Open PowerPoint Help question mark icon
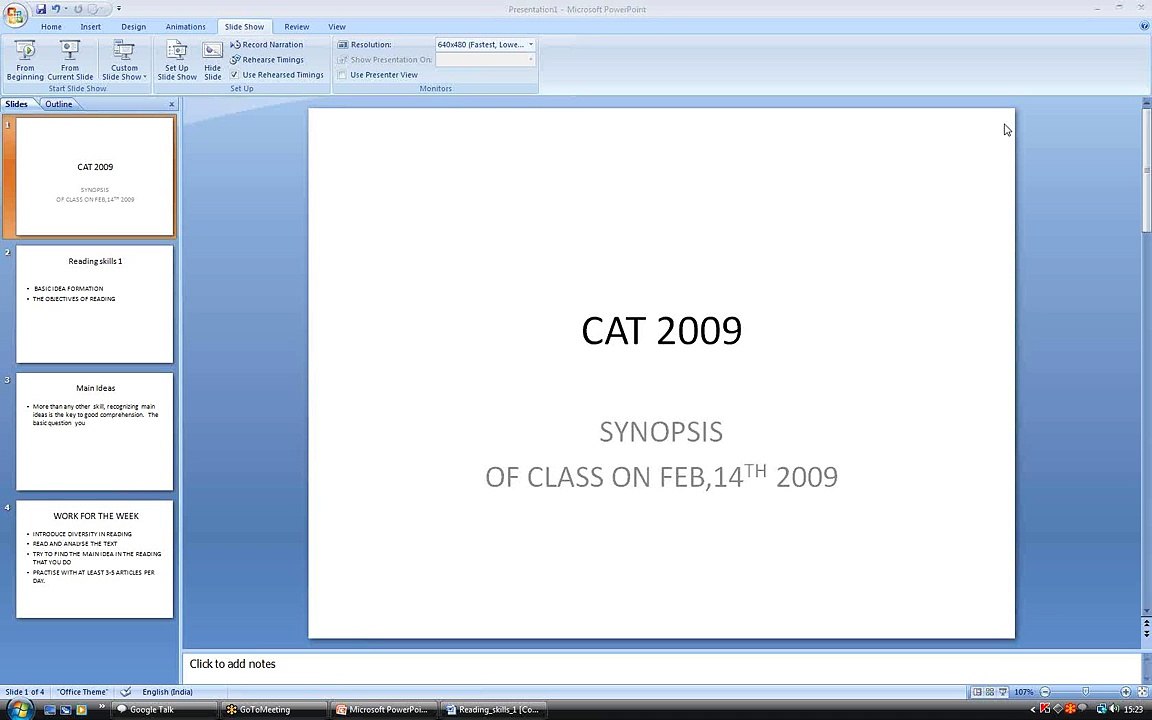Image resolution: width=1152 pixels, height=720 pixels. (x=1143, y=26)
